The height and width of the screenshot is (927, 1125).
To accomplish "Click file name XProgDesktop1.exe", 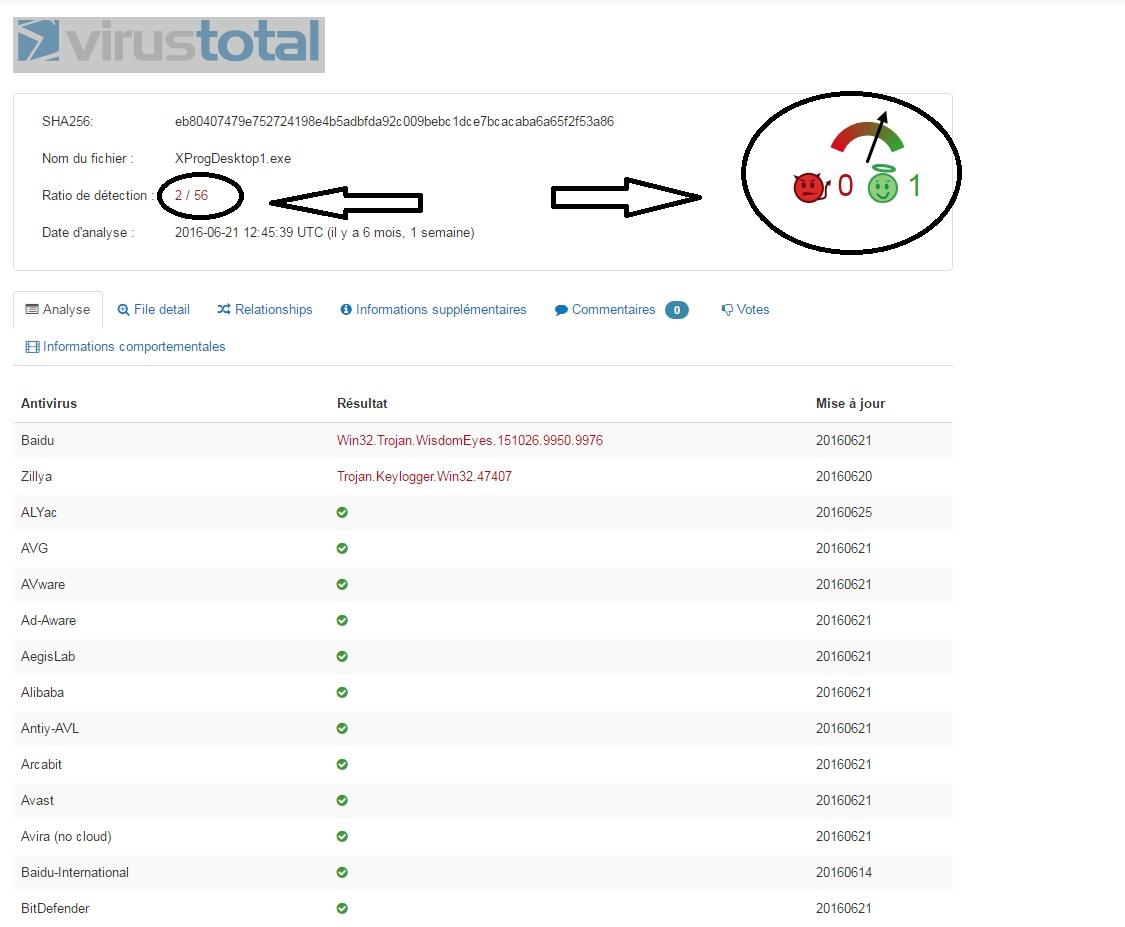I will click(x=233, y=159).
